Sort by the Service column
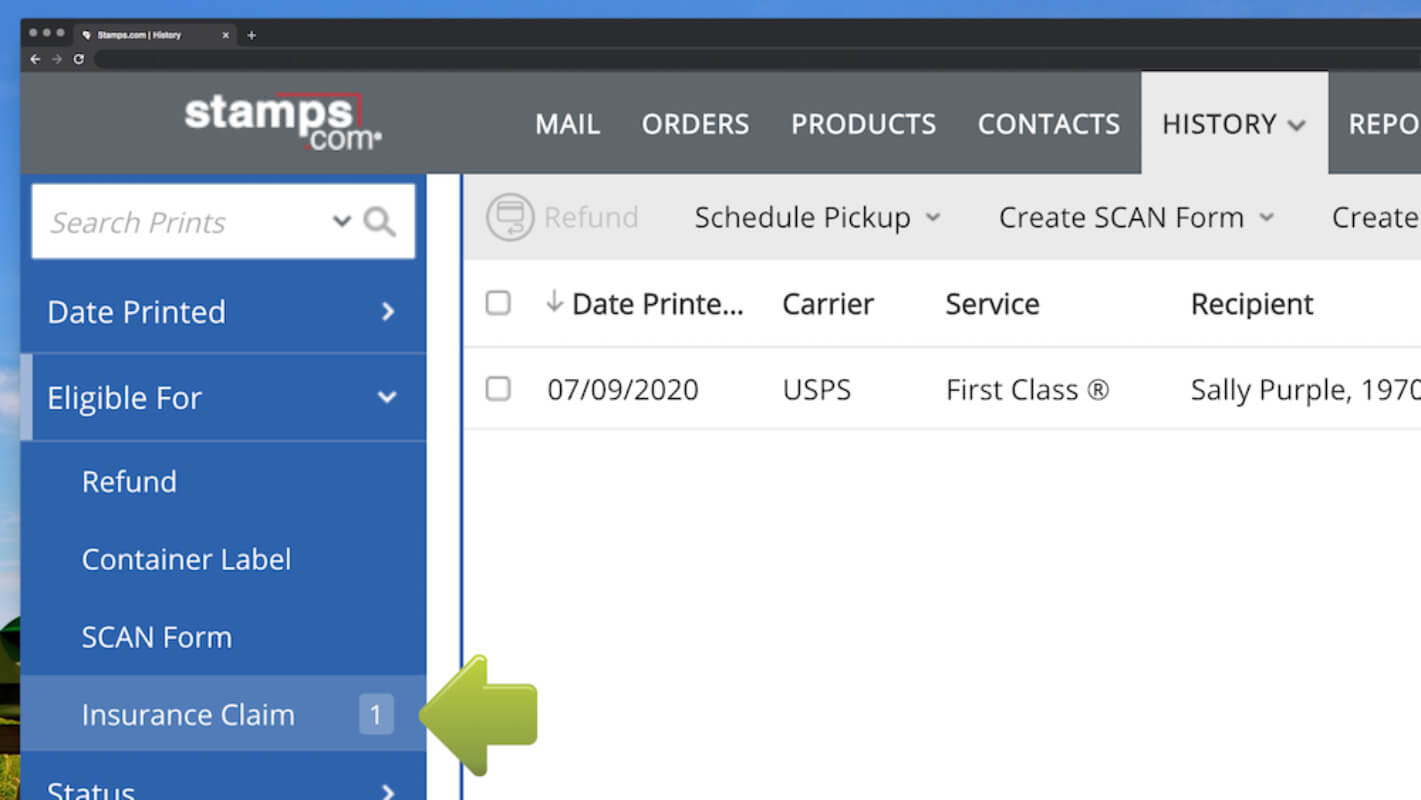 tap(992, 303)
